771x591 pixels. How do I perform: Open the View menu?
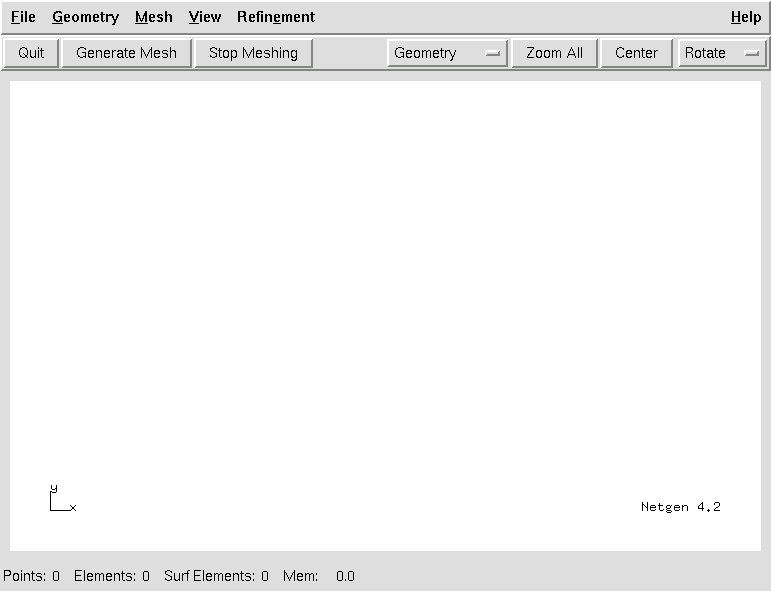point(205,17)
